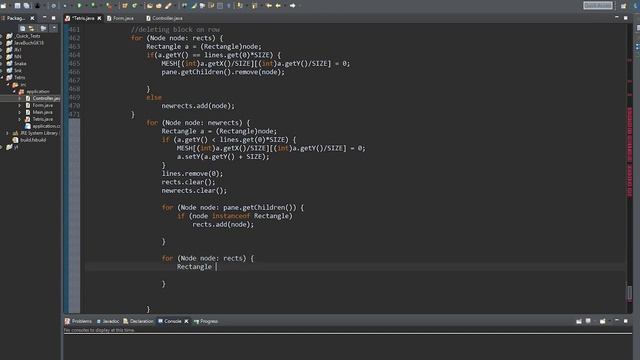640x360 pixels.
Task: Open the Progress tab
Action: point(206,321)
